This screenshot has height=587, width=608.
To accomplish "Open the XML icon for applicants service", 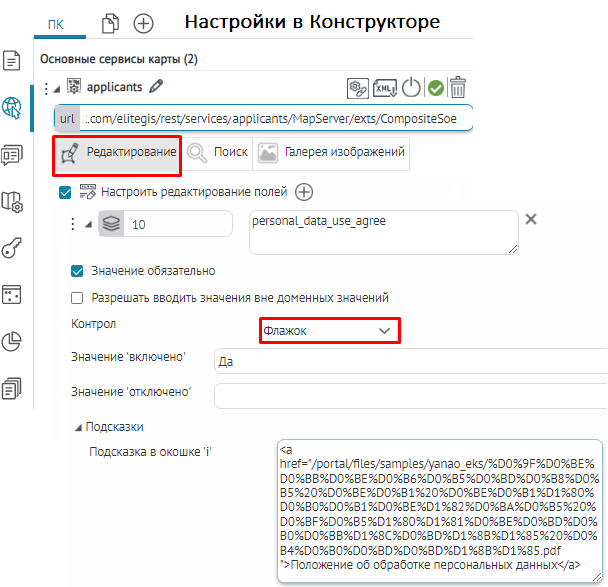I will [384, 88].
